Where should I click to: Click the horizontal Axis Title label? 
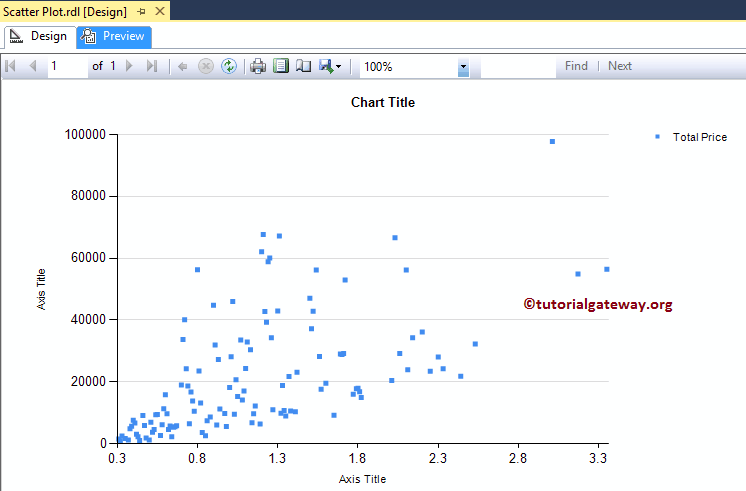point(362,479)
